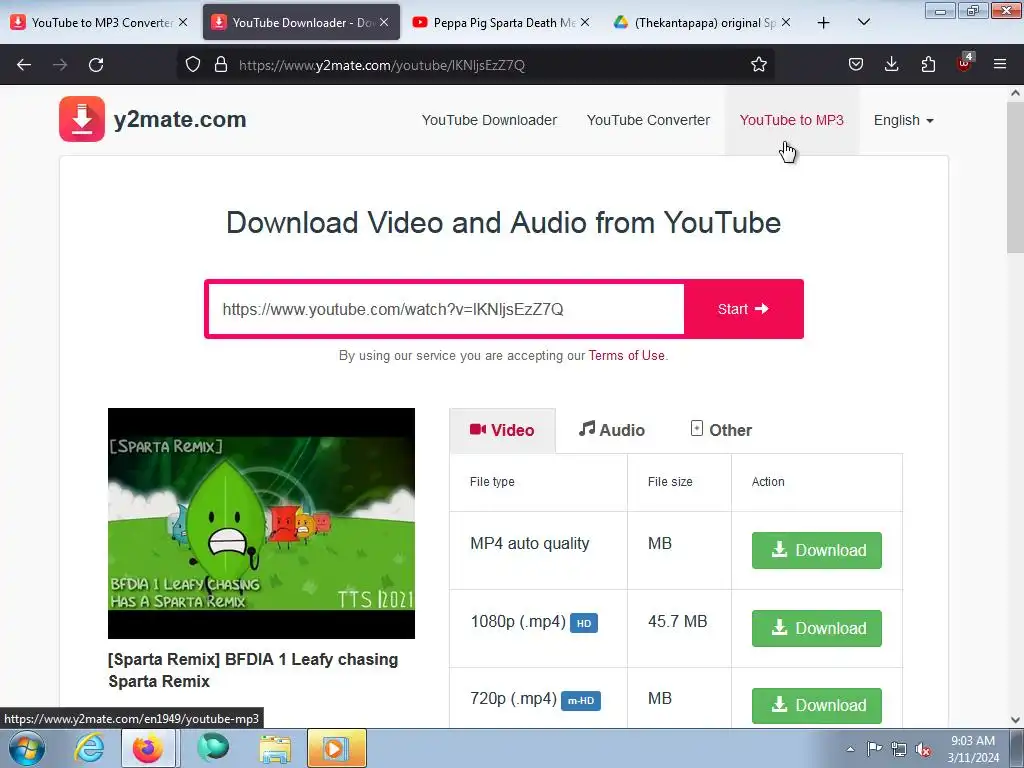The image size is (1024, 768).
Task: Download the 1080p mp4 video
Action: click(x=816, y=628)
